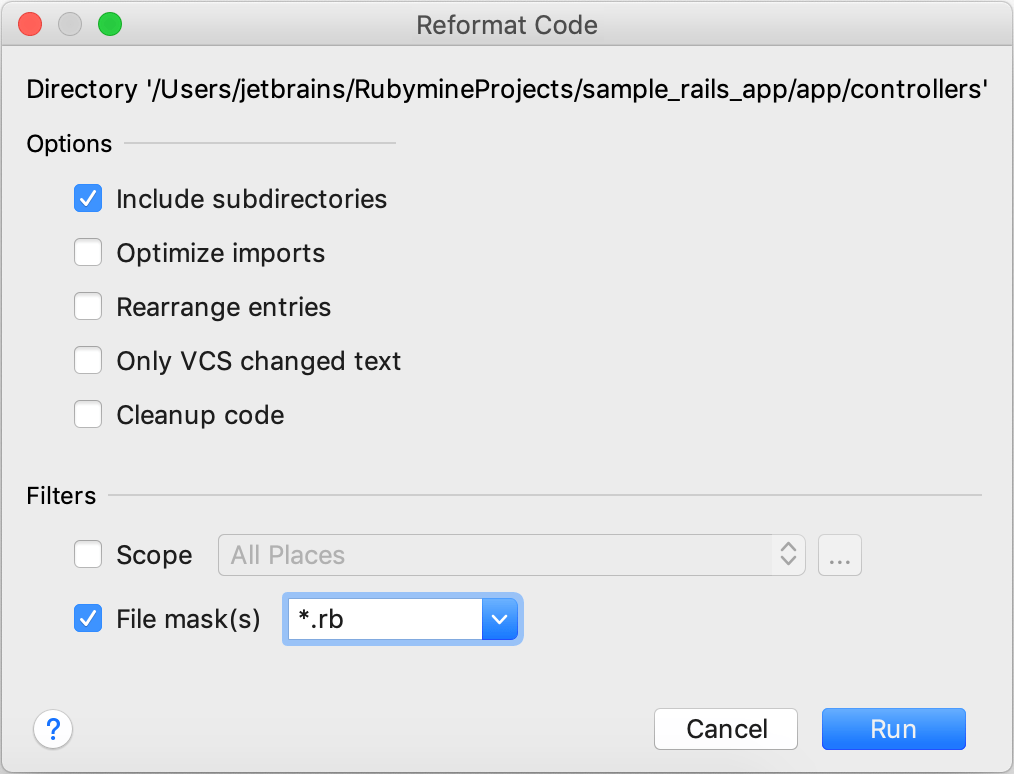This screenshot has height=774, width=1014.
Task: Click the Help question mark icon
Action: coord(53,729)
